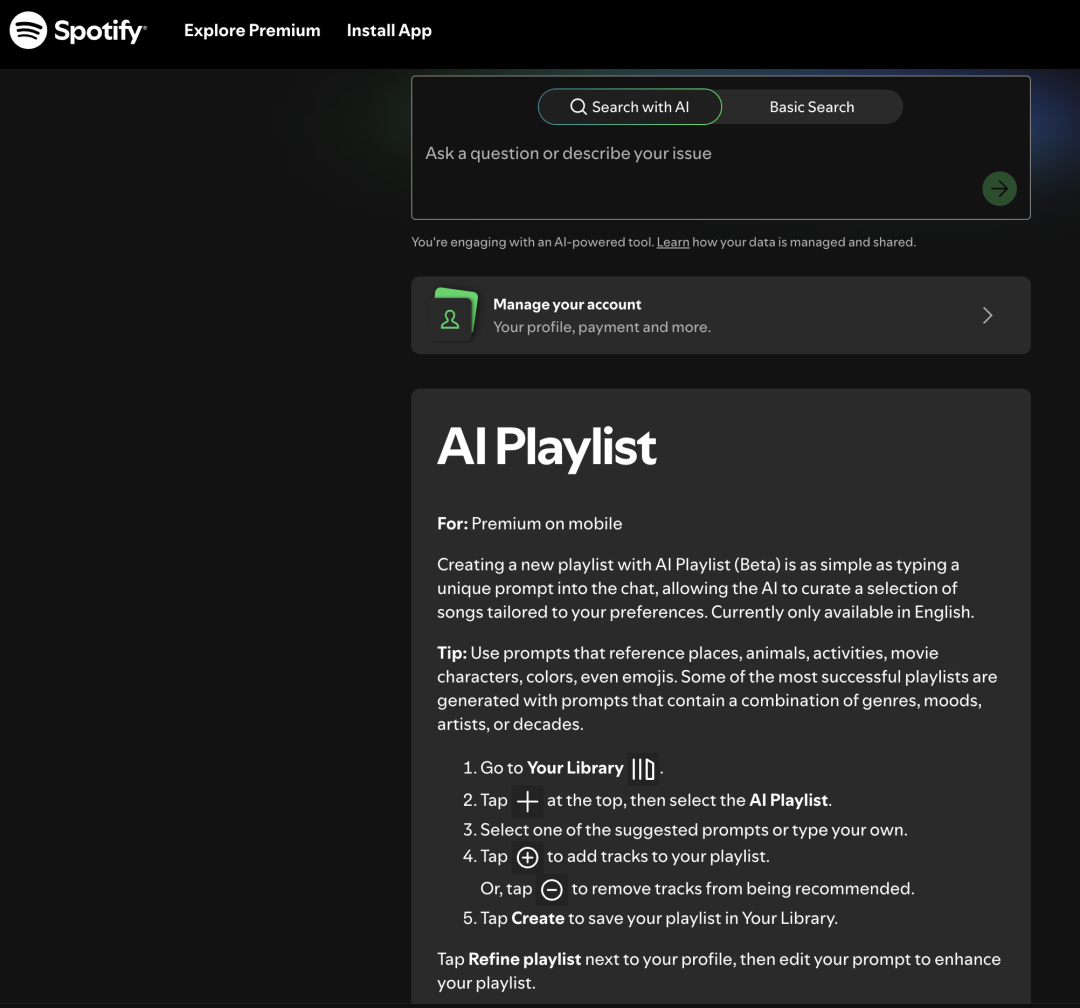
Task: Click the Your Library icon in step 1
Action: (643, 768)
